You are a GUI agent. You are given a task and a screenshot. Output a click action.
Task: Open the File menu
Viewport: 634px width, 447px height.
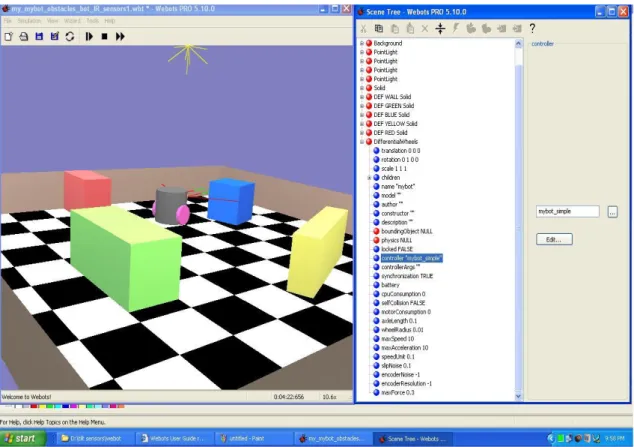click(x=8, y=21)
